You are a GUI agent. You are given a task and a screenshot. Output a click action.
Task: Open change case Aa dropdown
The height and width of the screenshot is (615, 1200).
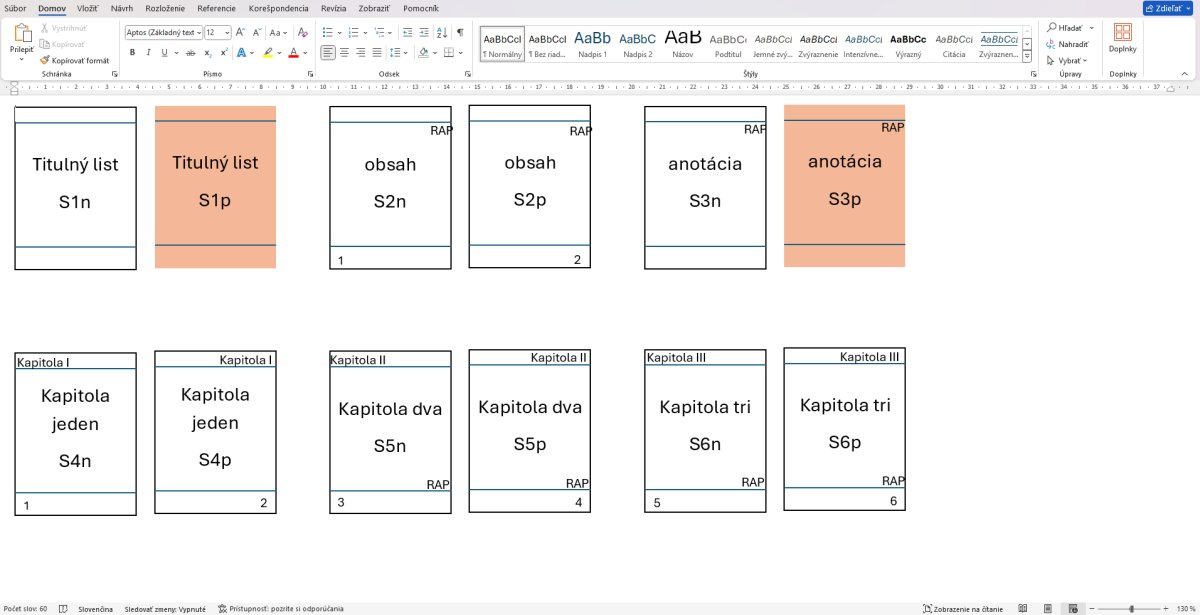pos(278,32)
